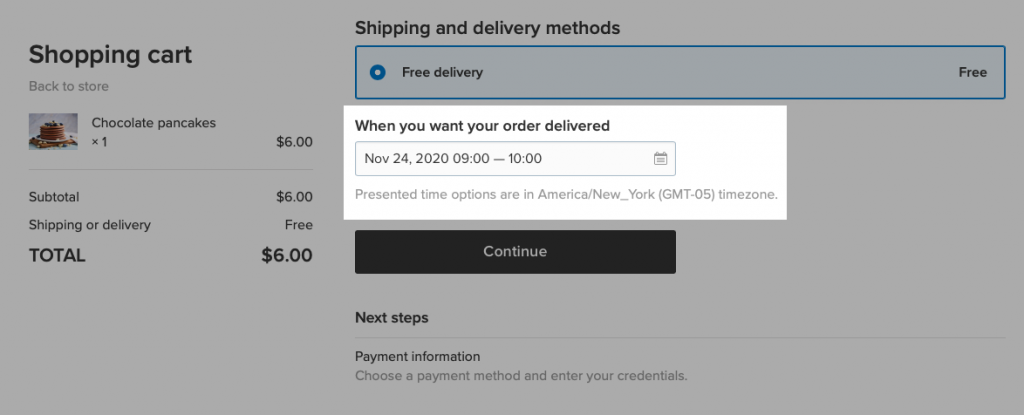The height and width of the screenshot is (415, 1024).
Task: Select the Free delivery radio button
Action: pos(377,73)
